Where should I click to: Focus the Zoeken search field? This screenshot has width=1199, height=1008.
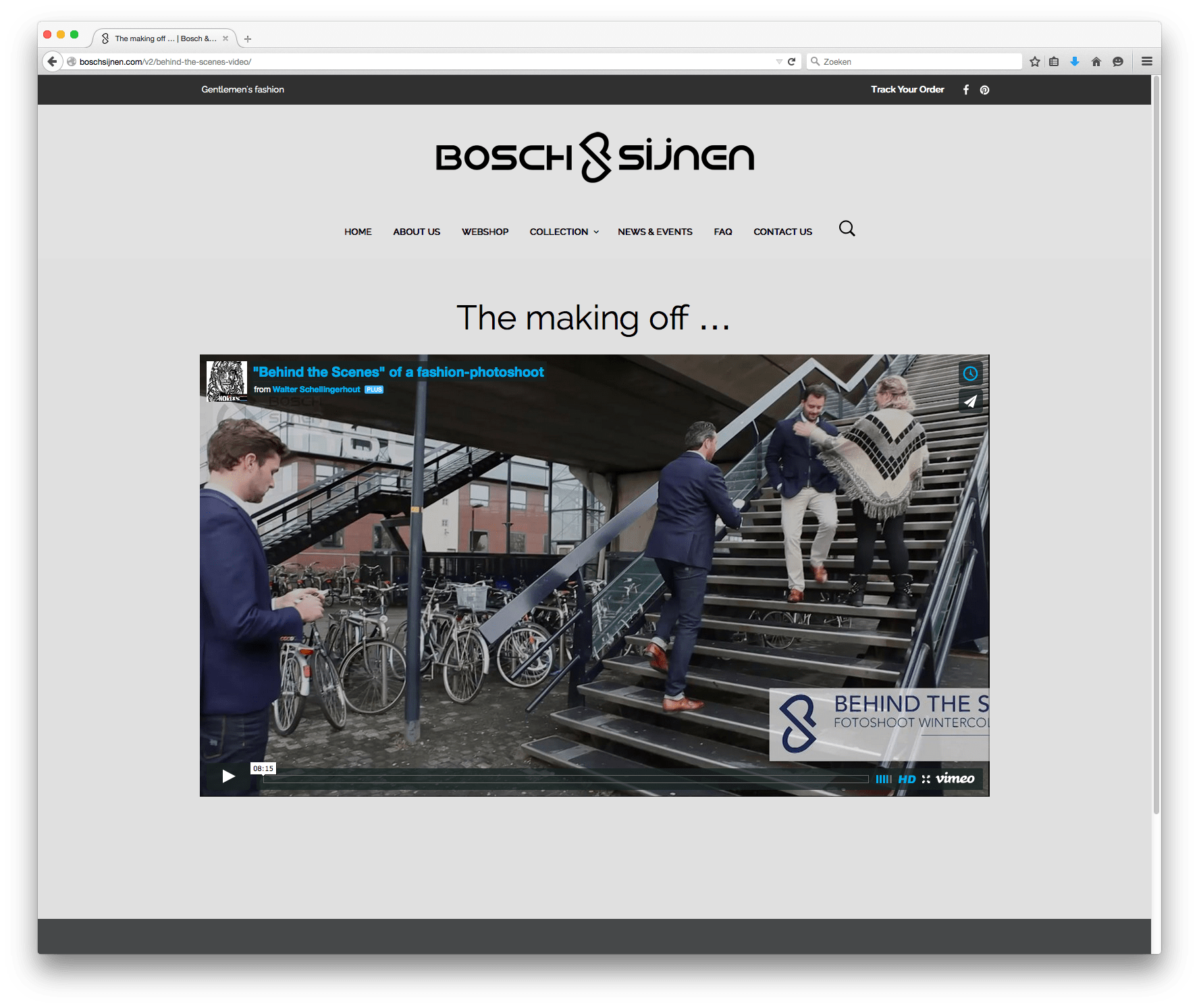pos(915,61)
